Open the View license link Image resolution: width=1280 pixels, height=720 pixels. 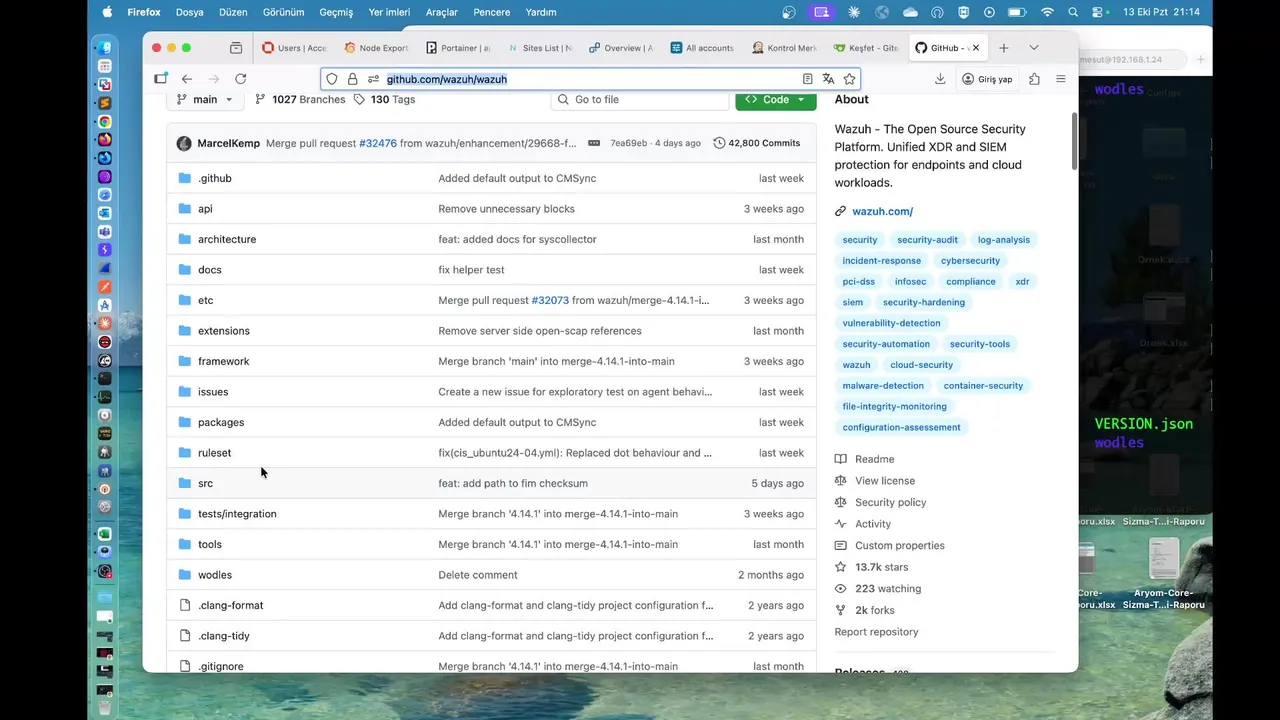(x=884, y=481)
